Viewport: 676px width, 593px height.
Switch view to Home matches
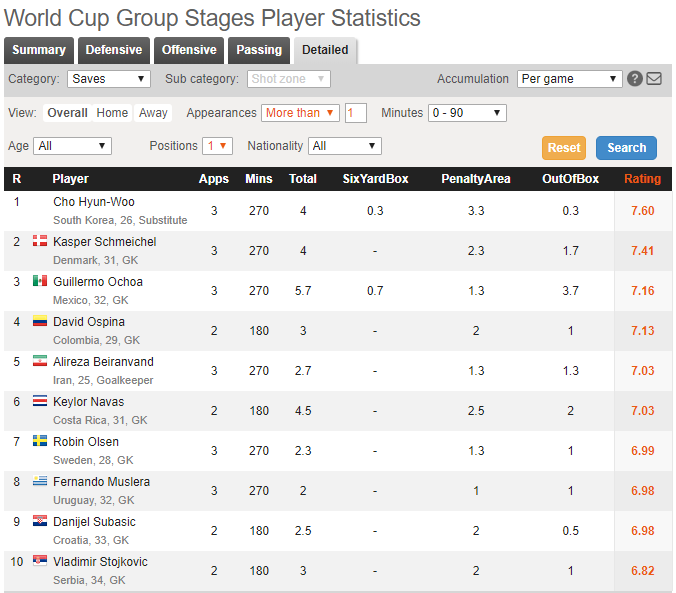point(112,113)
